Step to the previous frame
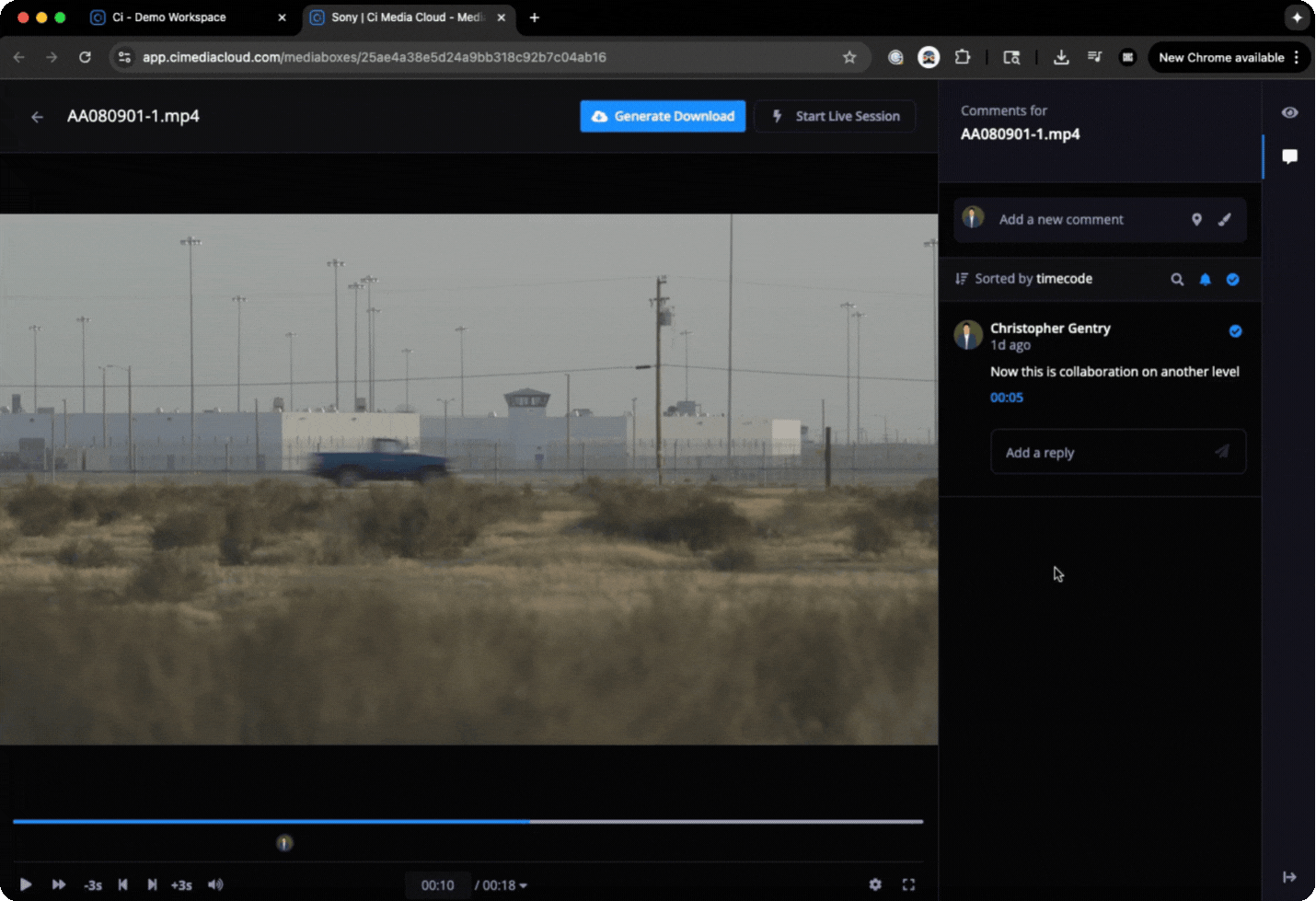Screen dimensions: 1316x901 [122, 884]
